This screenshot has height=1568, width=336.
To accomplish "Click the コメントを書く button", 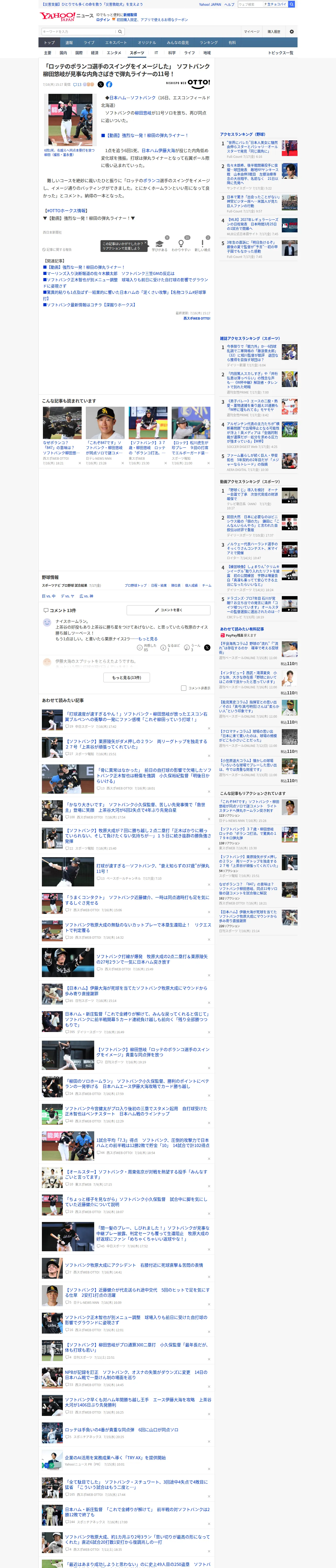I will 169,610.
